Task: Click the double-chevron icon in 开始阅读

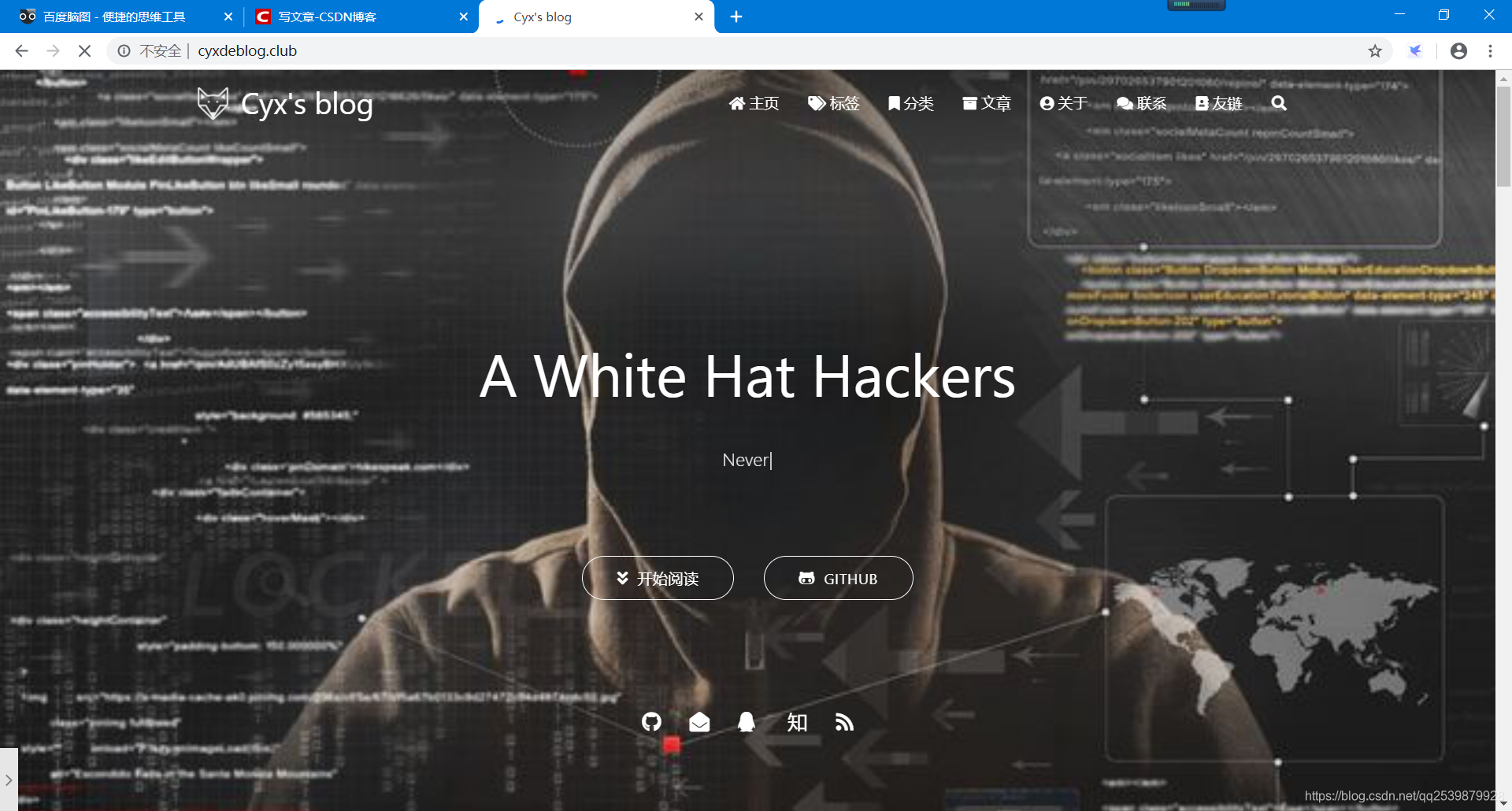Action: point(622,578)
